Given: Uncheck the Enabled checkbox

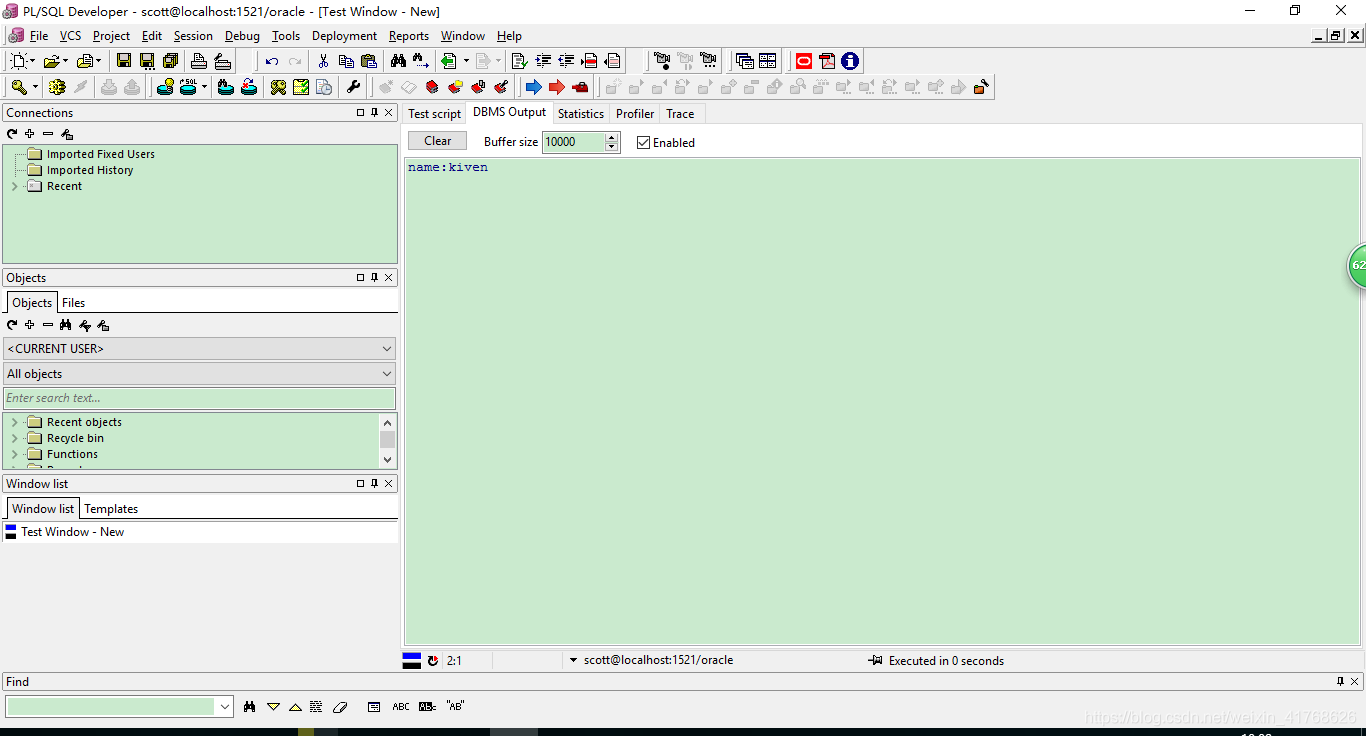Looking at the screenshot, I should pos(643,143).
